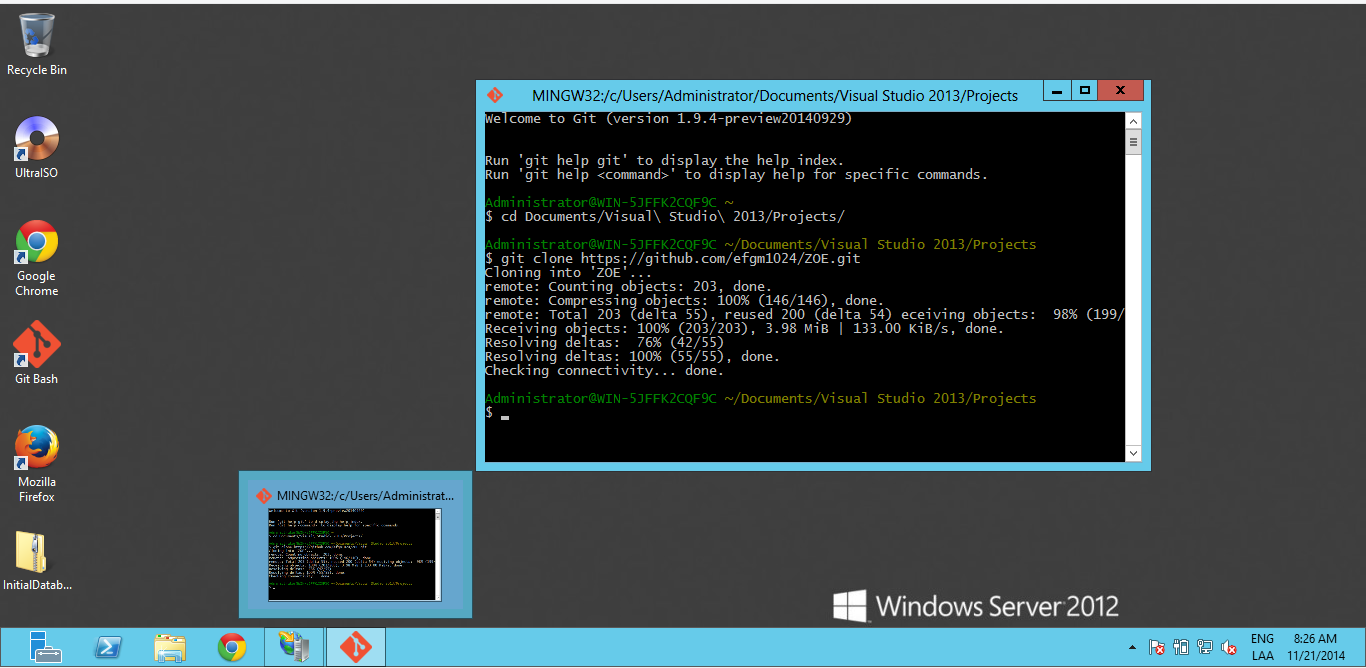This screenshot has height=668, width=1366.
Task: Click the MINGW32 window title bar text
Action: coord(775,96)
